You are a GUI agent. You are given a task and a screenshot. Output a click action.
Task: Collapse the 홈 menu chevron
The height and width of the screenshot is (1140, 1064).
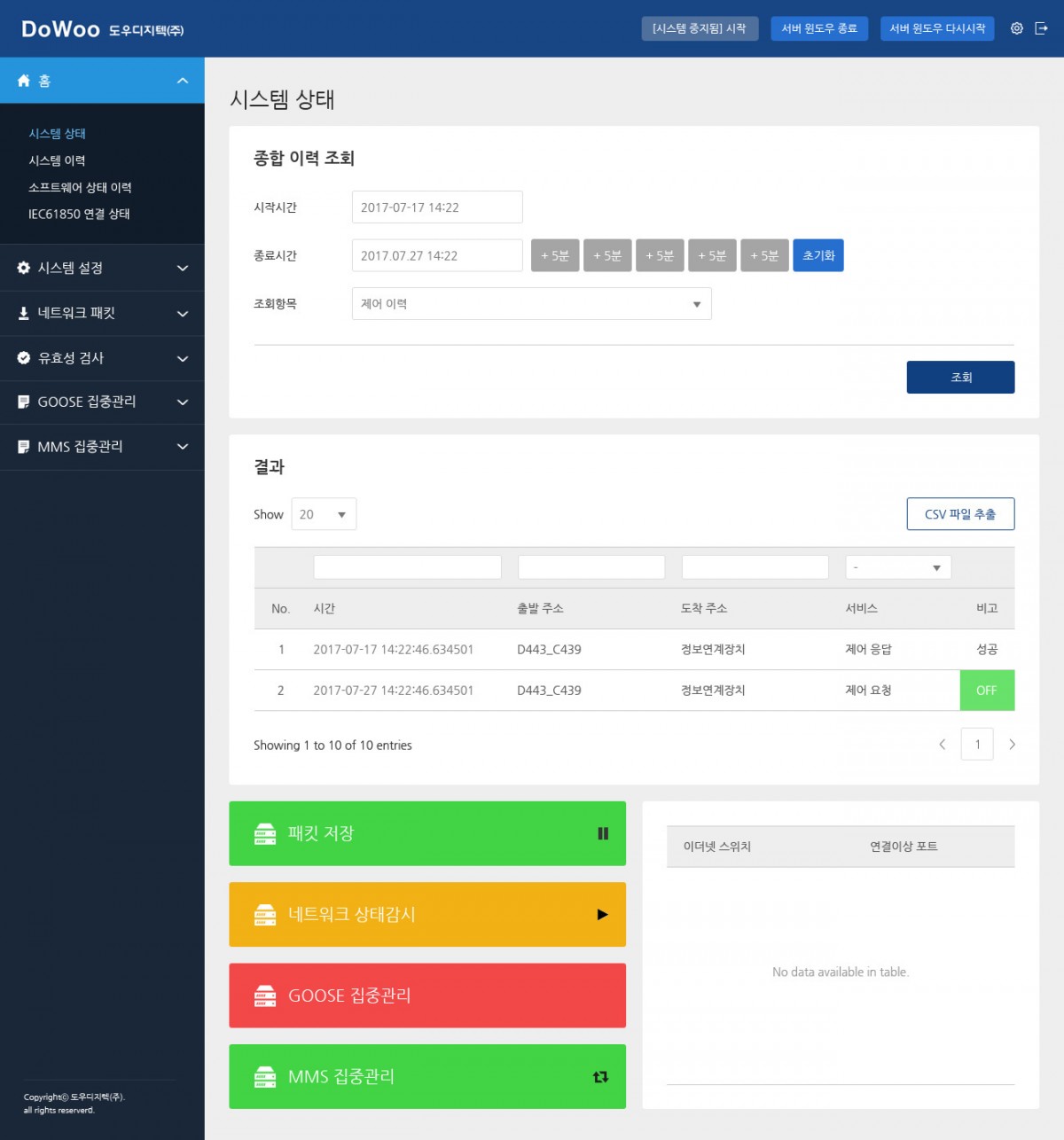click(183, 81)
